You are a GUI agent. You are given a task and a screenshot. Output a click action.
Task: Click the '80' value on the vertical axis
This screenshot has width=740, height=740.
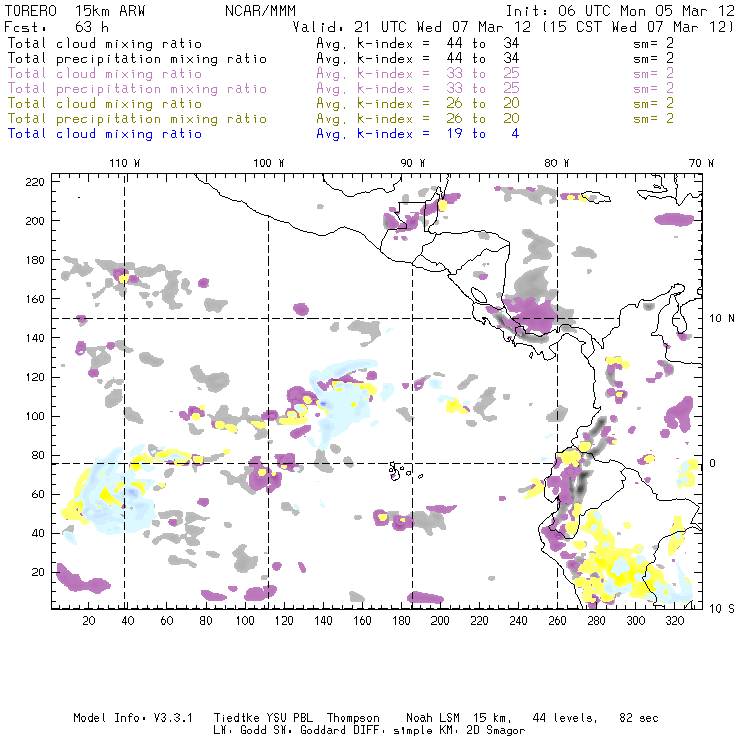39,455
